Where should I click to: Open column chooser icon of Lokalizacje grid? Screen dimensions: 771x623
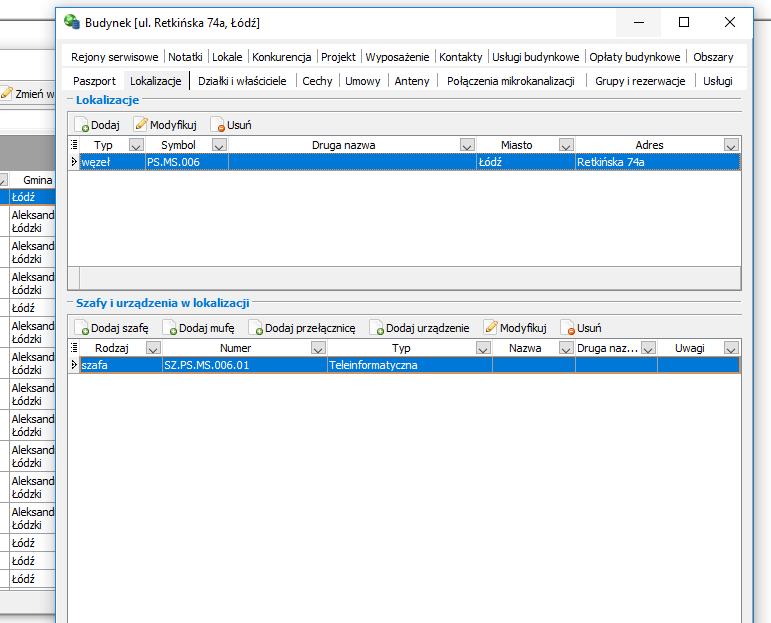(74, 145)
